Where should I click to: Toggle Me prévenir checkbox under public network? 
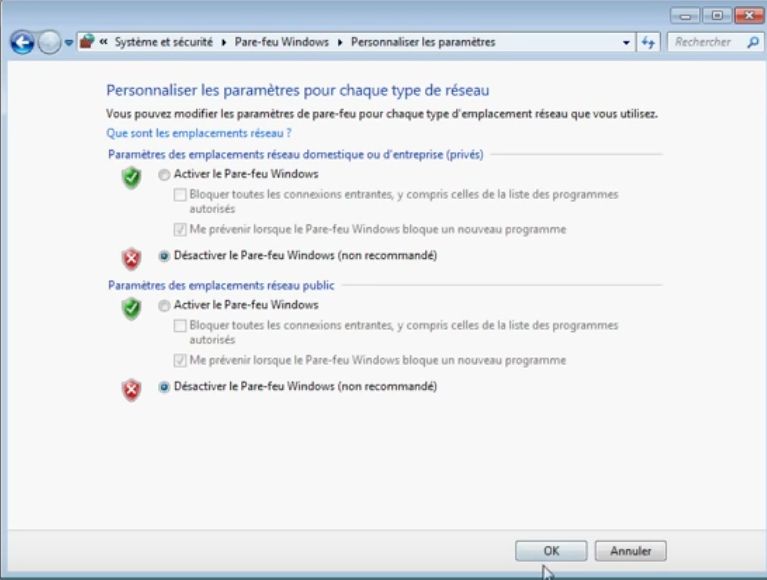tap(180, 360)
